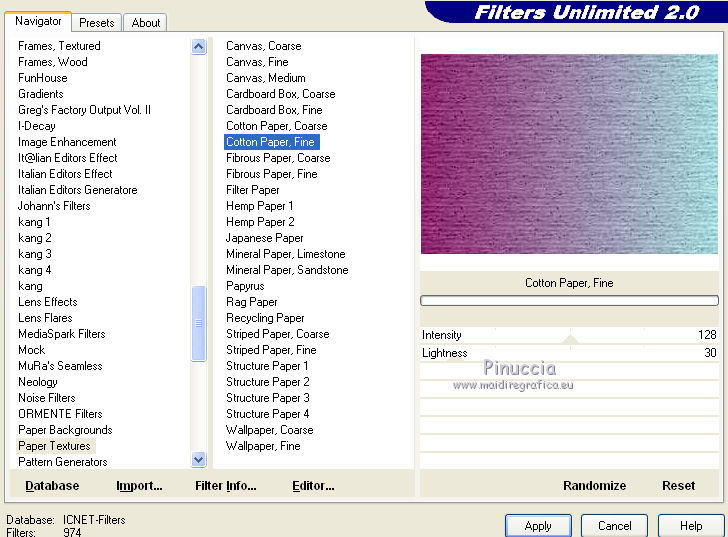
Task: Open the About tab
Action: (146, 23)
